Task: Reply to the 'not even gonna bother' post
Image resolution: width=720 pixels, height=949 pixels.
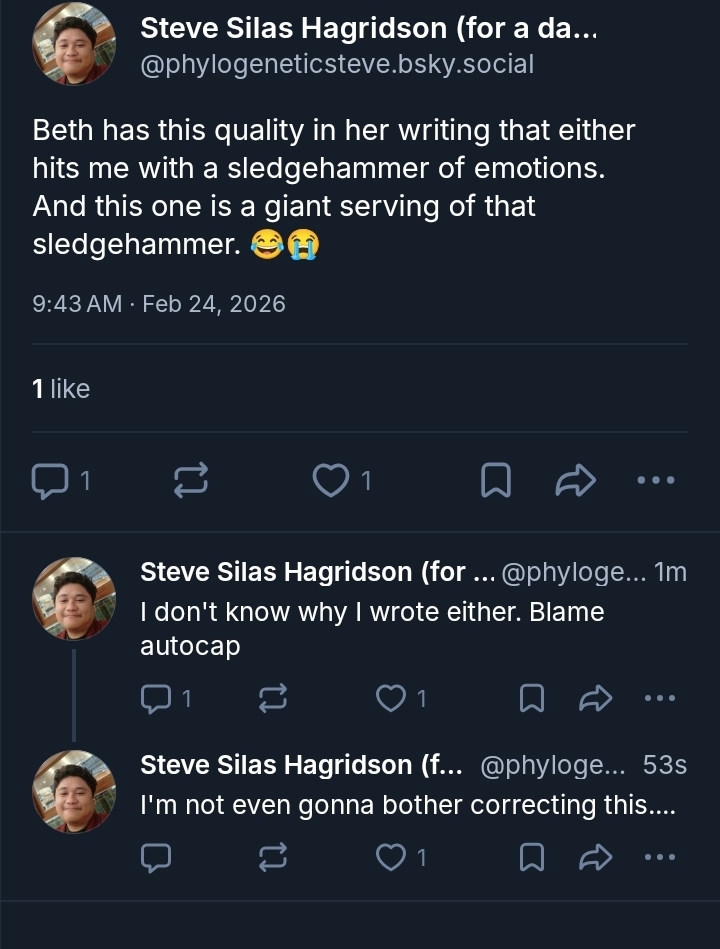Action: [156, 857]
